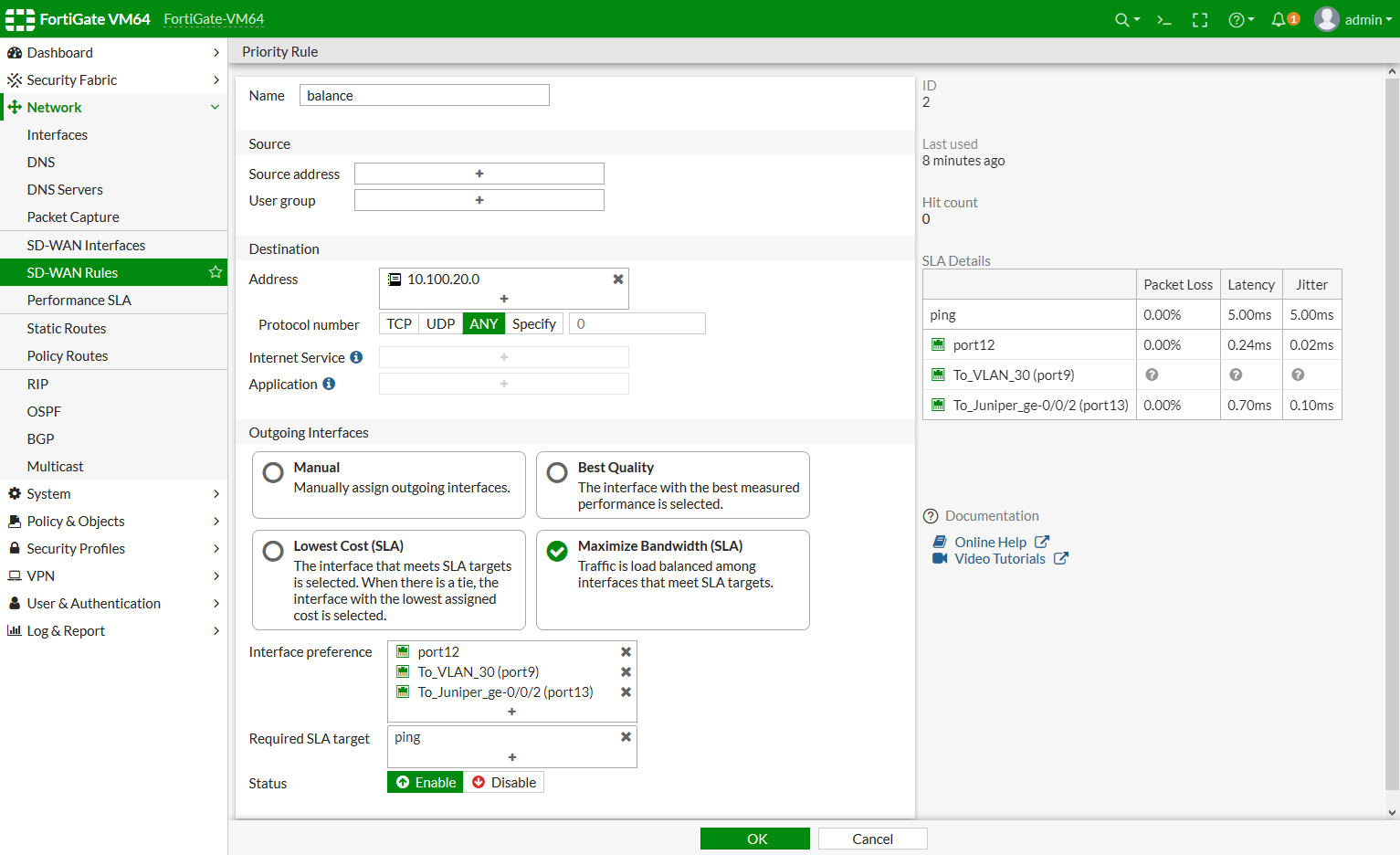Viewport: 1400px width, 855px height.
Task: Select Maximize Bandwidth (SLA) option
Action: tap(673, 580)
